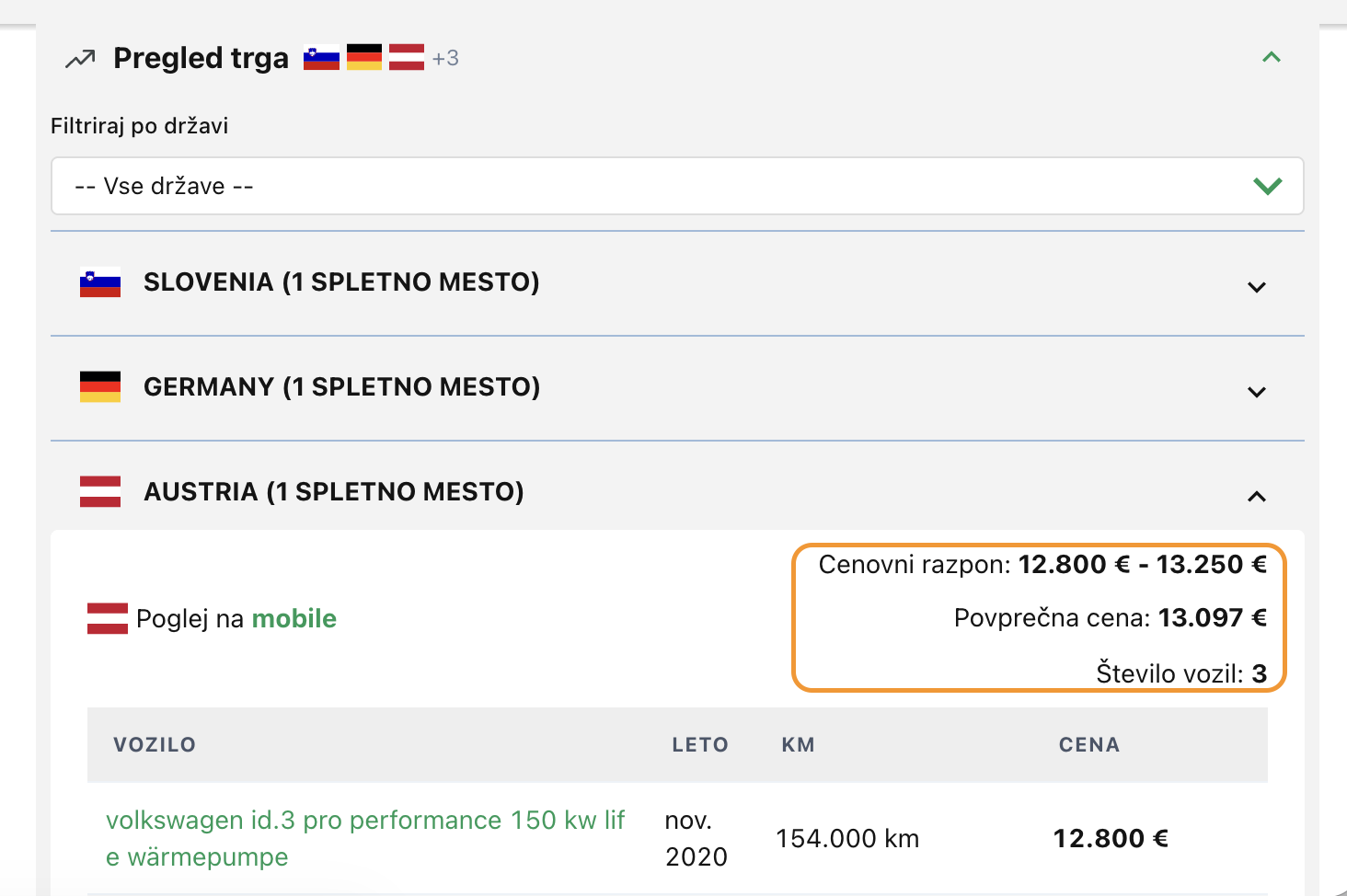This screenshot has width=1347, height=896.
Task: Click Austrian flag beside Poglej na mobile
Action: (108, 618)
